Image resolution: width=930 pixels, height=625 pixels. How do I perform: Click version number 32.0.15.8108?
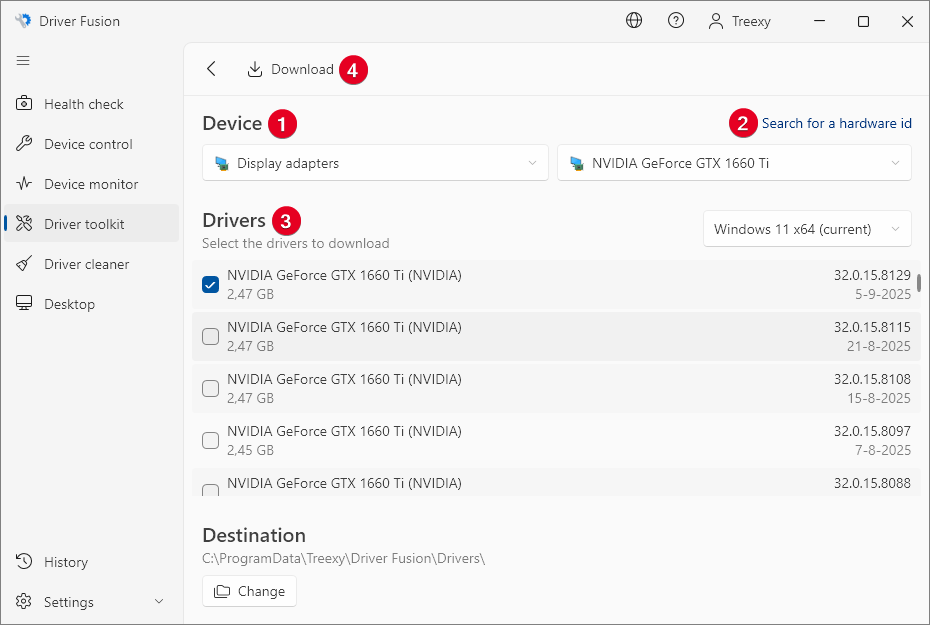(x=872, y=379)
